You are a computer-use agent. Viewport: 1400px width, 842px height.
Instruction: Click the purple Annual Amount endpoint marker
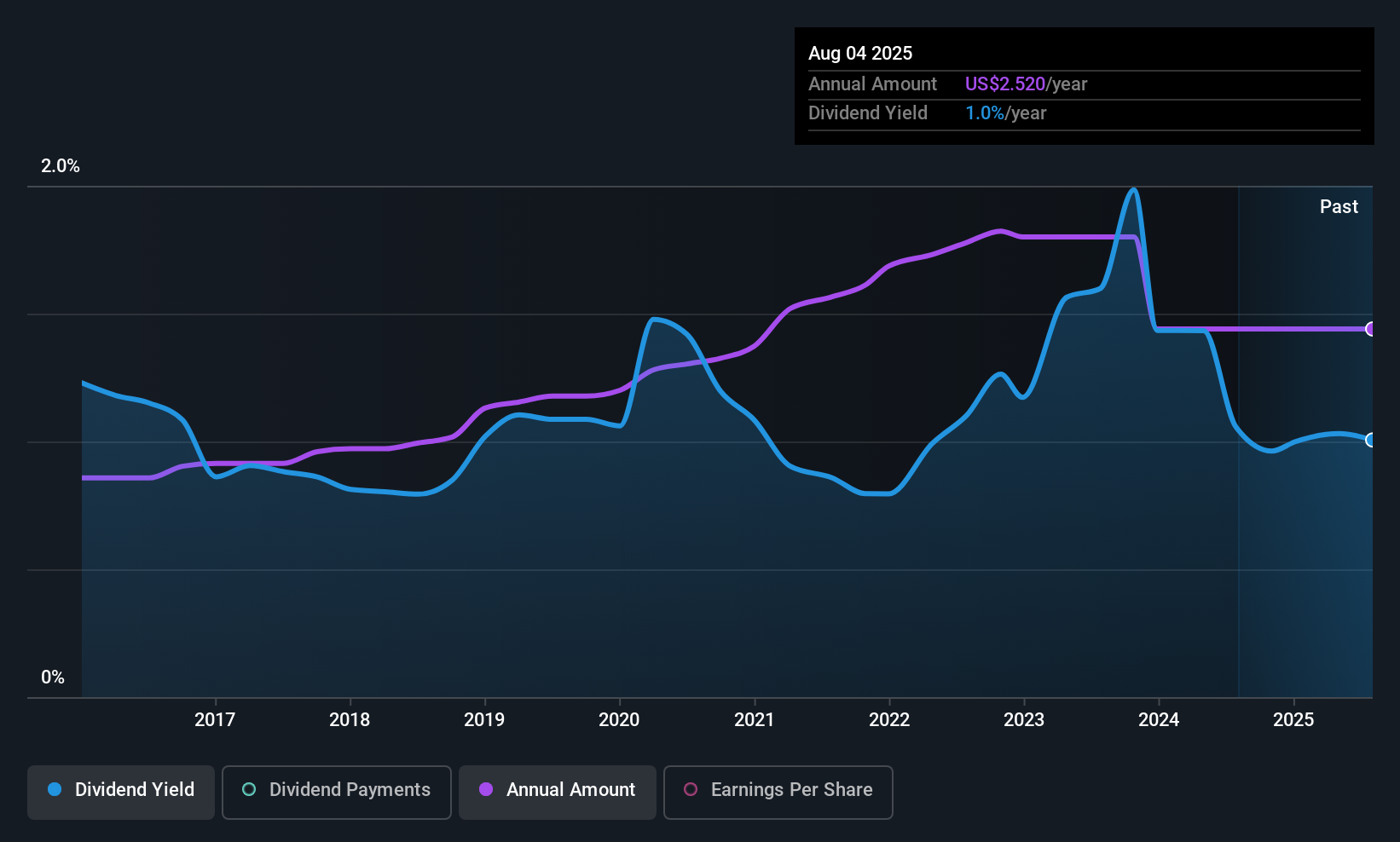coord(1370,329)
